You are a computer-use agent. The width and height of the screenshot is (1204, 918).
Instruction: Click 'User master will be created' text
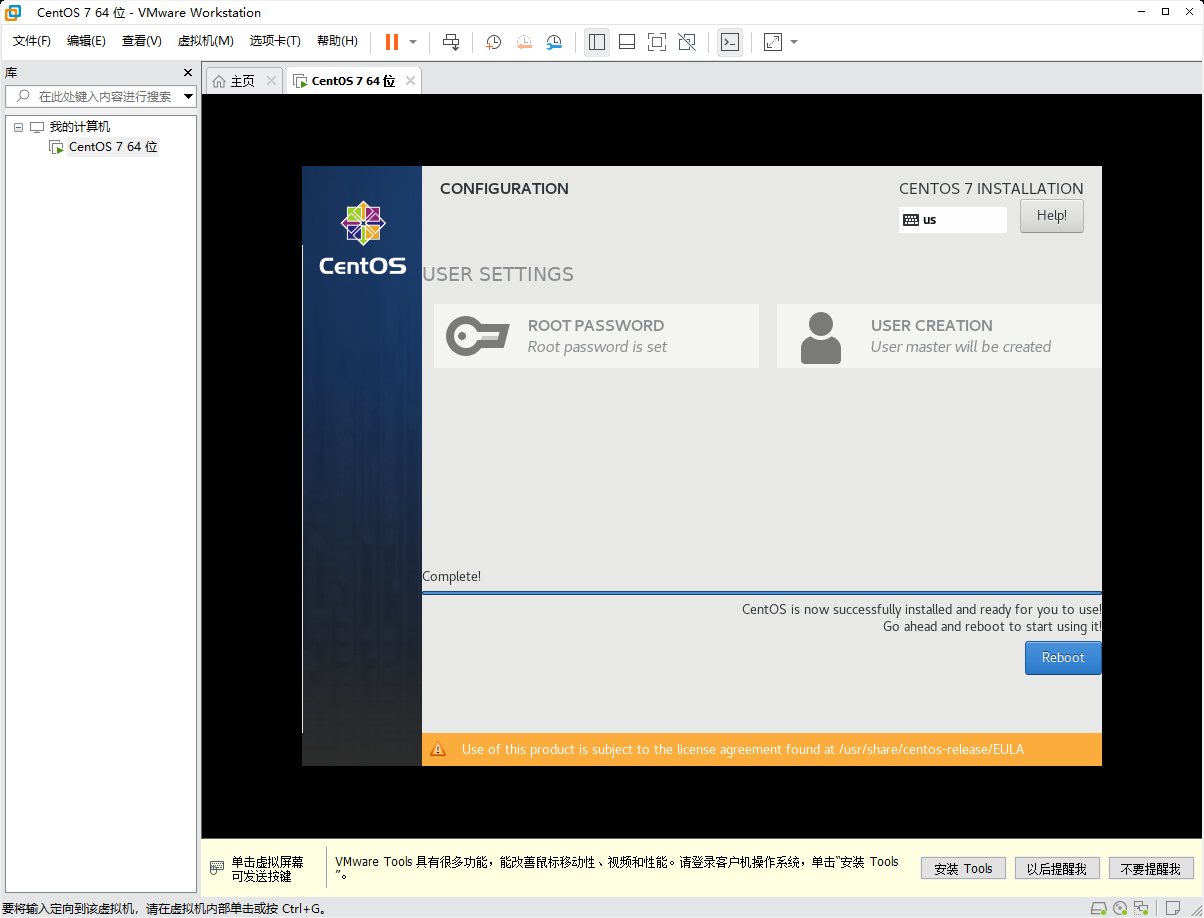961,347
